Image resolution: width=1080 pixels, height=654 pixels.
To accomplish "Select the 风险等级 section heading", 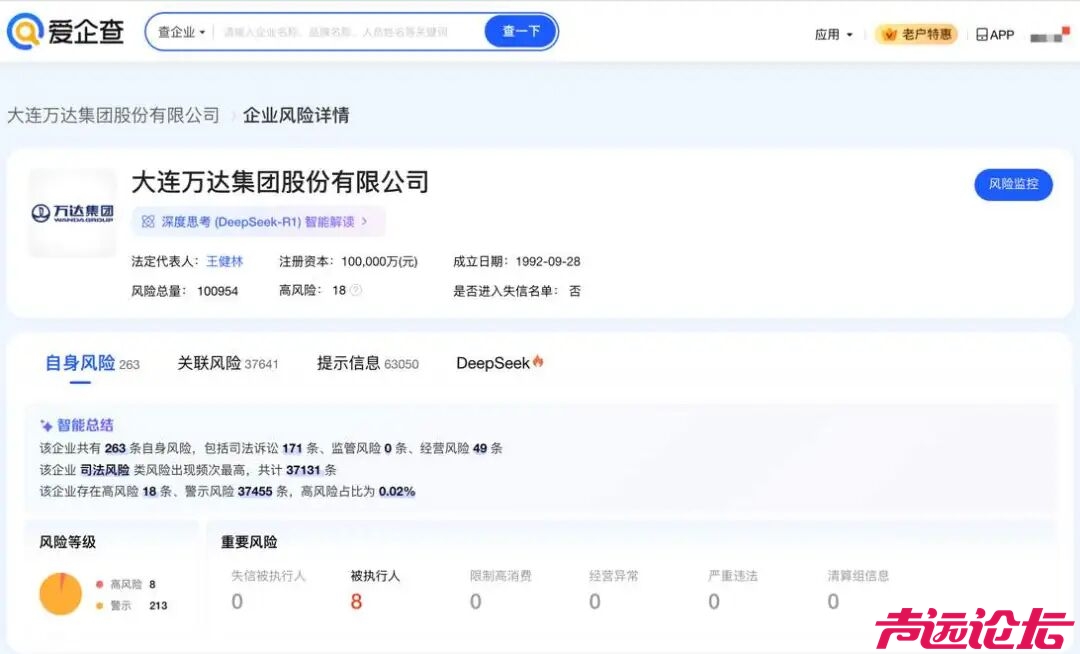I will pyautogui.click(x=68, y=542).
